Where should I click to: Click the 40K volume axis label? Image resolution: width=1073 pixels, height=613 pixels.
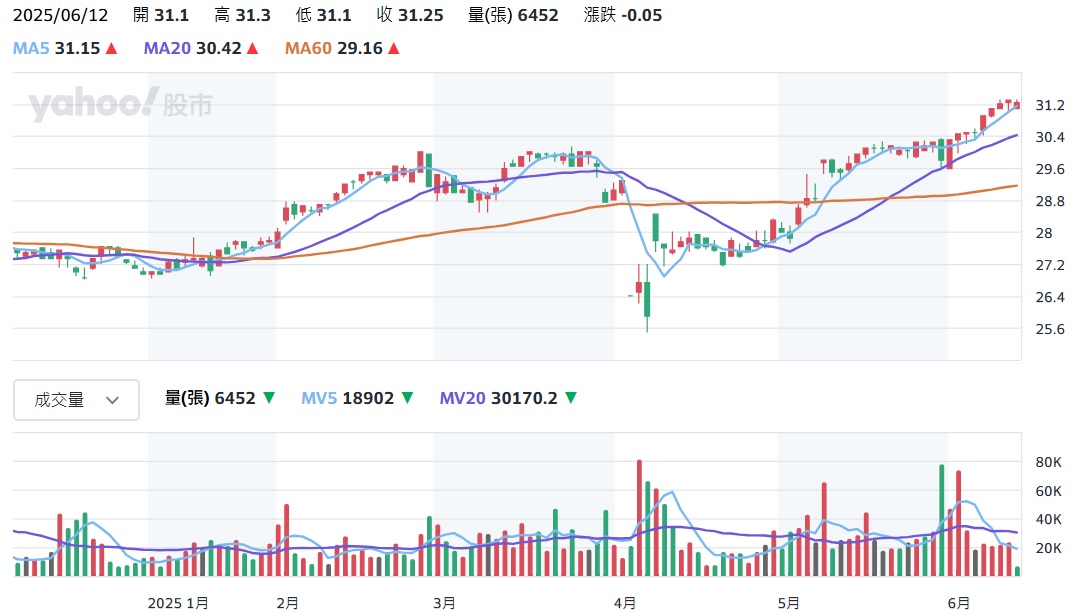[x=1048, y=519]
